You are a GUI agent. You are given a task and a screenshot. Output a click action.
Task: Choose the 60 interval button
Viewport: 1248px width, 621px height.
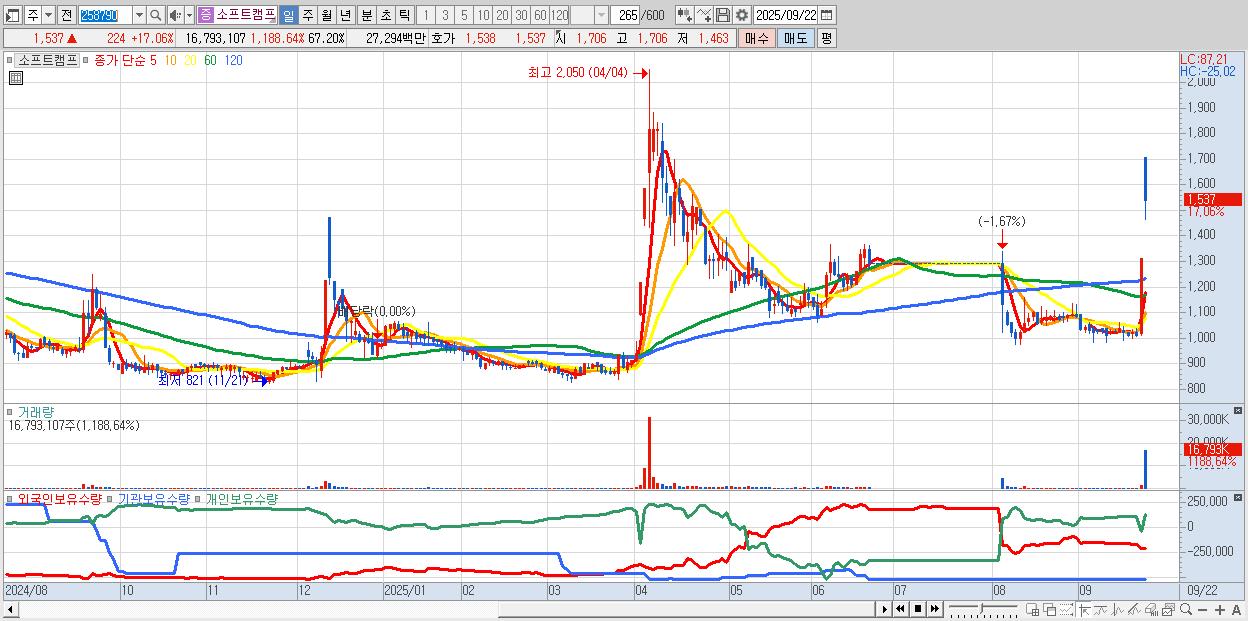[x=540, y=15]
